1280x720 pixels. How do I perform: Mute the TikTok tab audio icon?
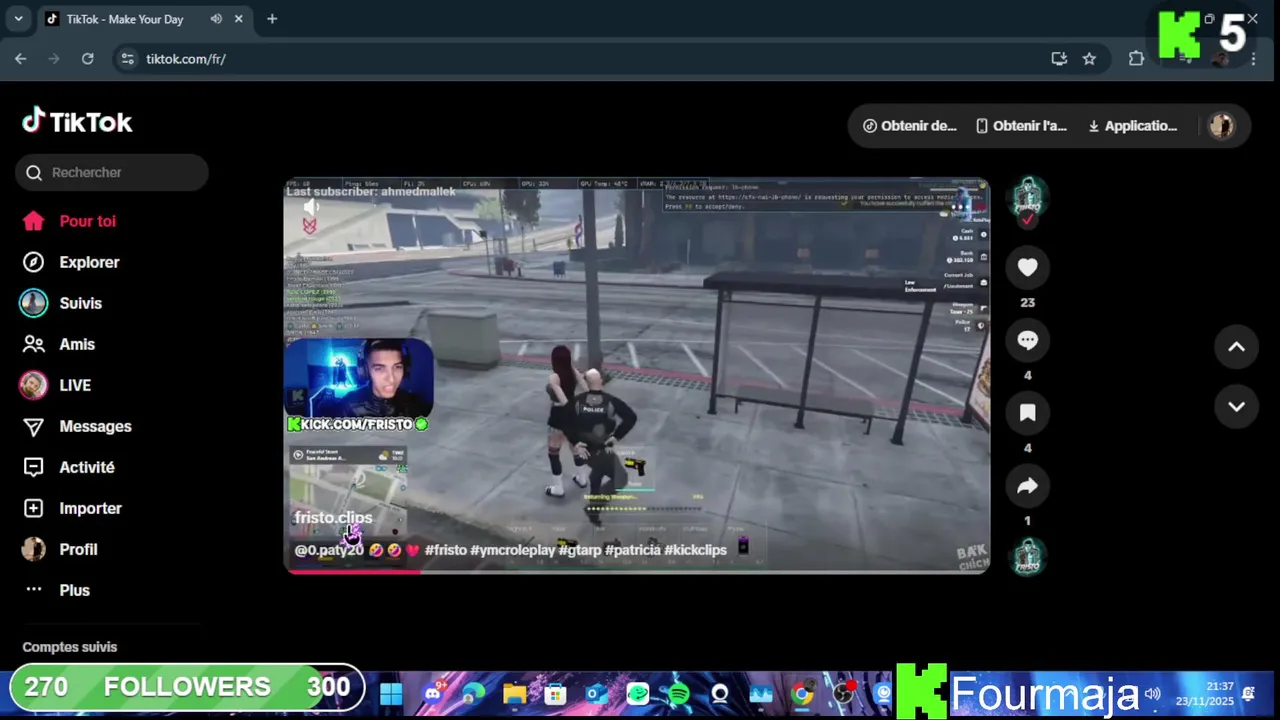click(216, 19)
